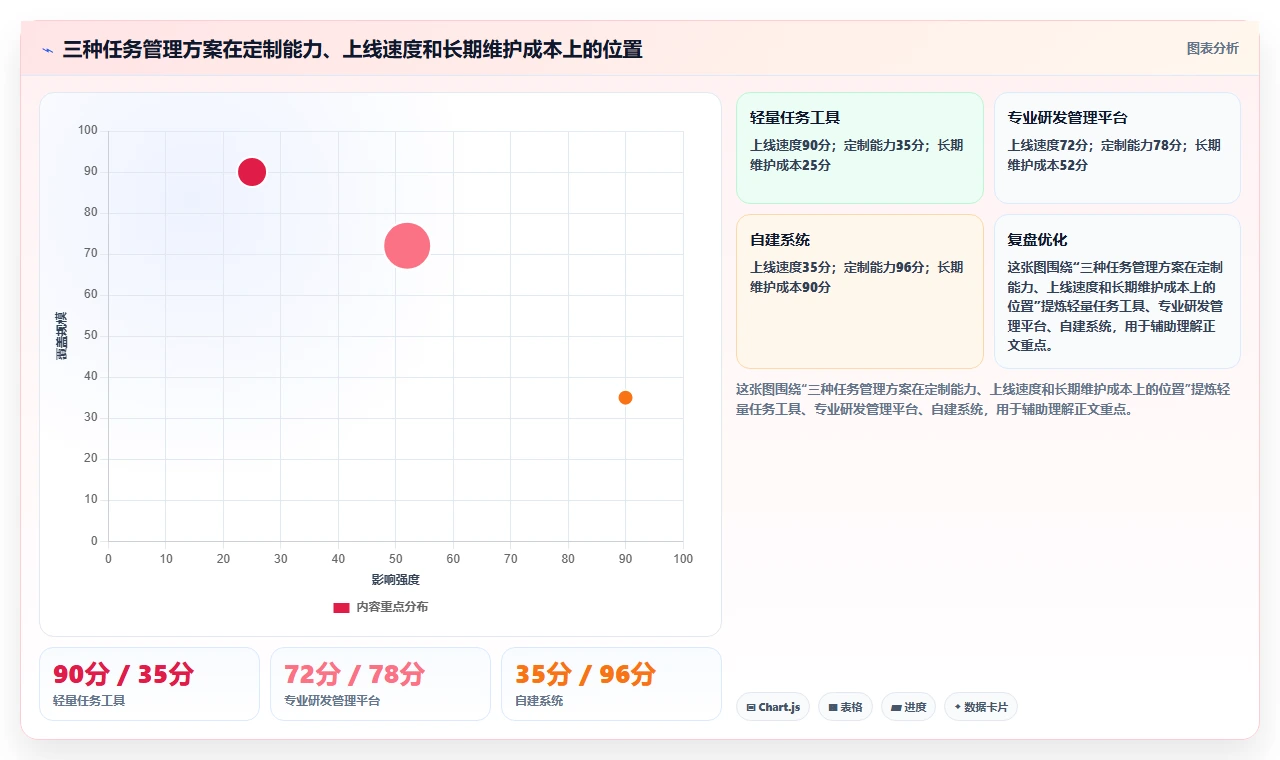
Task: Click the 数据卡片 tag
Action: [980, 707]
